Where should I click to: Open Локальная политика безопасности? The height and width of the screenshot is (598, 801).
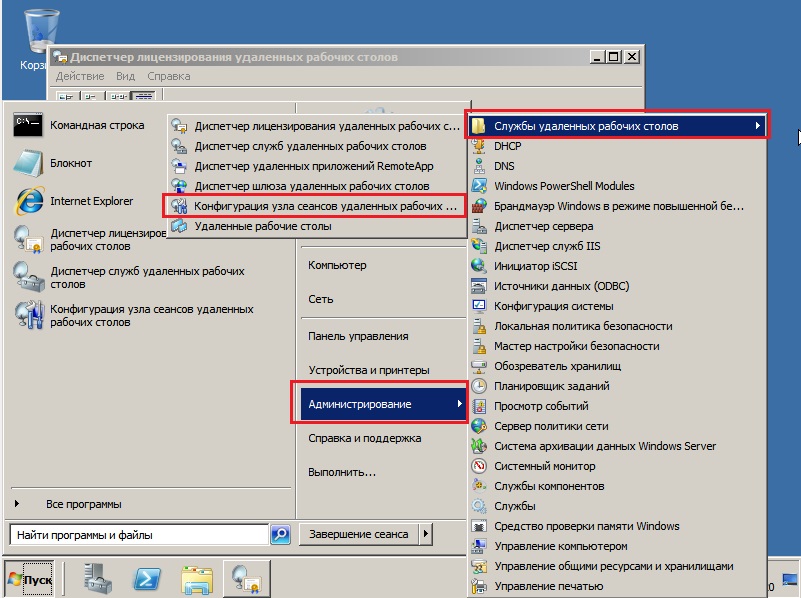pos(618,326)
